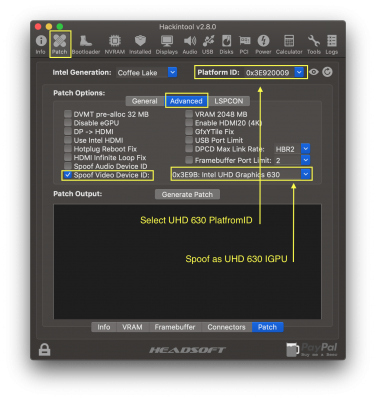Enable Hotplug Reboot Fix checkbox
Screen dimensions: 376x400
point(68,149)
